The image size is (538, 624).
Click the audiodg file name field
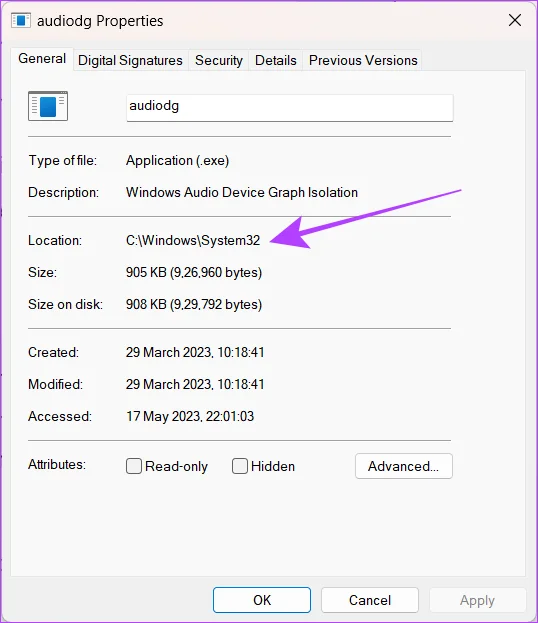point(290,107)
